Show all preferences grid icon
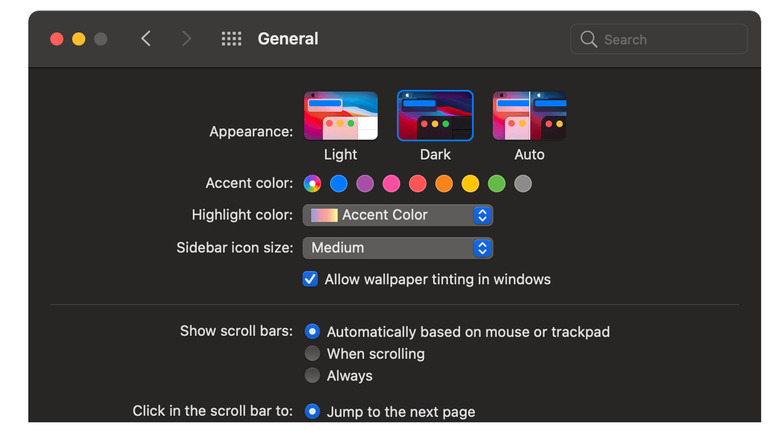 (231, 39)
